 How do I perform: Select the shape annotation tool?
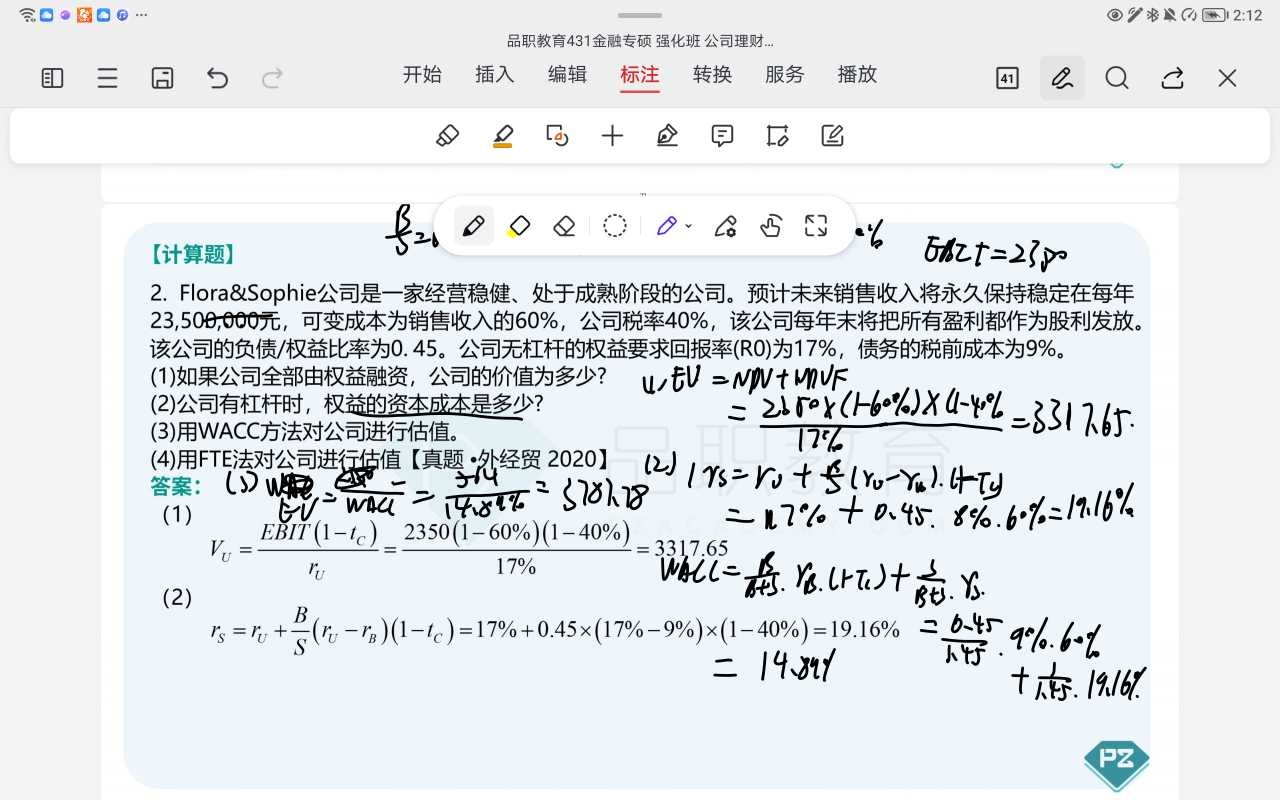pyautogui.click(x=557, y=136)
